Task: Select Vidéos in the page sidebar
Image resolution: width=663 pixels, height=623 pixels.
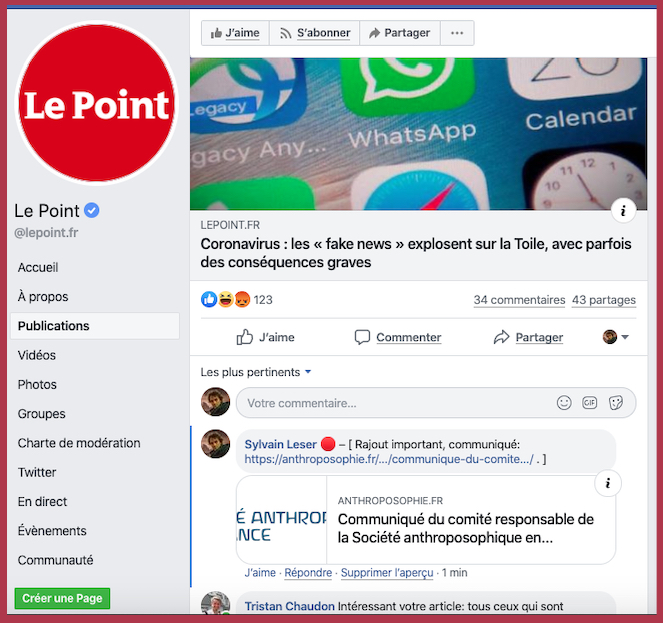Action: coord(37,355)
